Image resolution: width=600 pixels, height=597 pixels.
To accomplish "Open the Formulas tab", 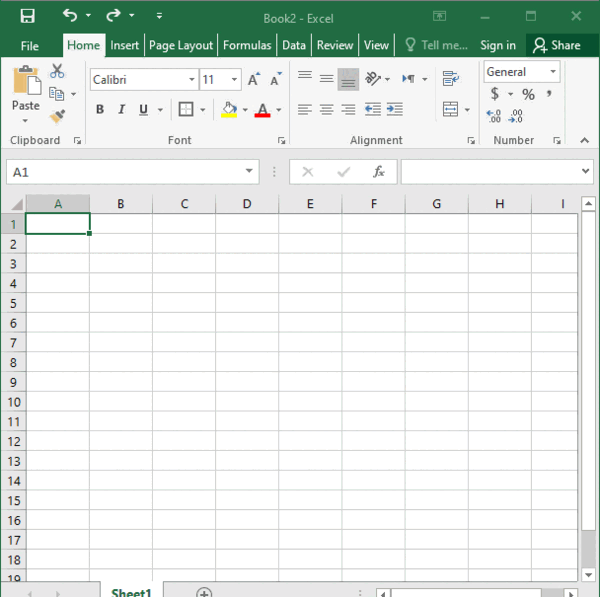I will 247,45.
